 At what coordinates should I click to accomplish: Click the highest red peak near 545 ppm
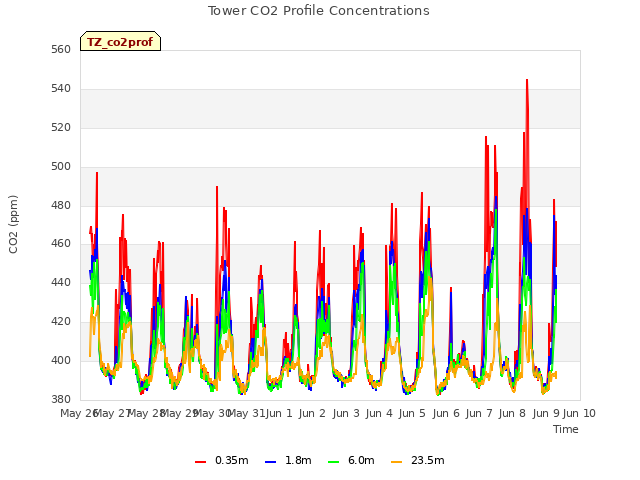click(x=527, y=80)
